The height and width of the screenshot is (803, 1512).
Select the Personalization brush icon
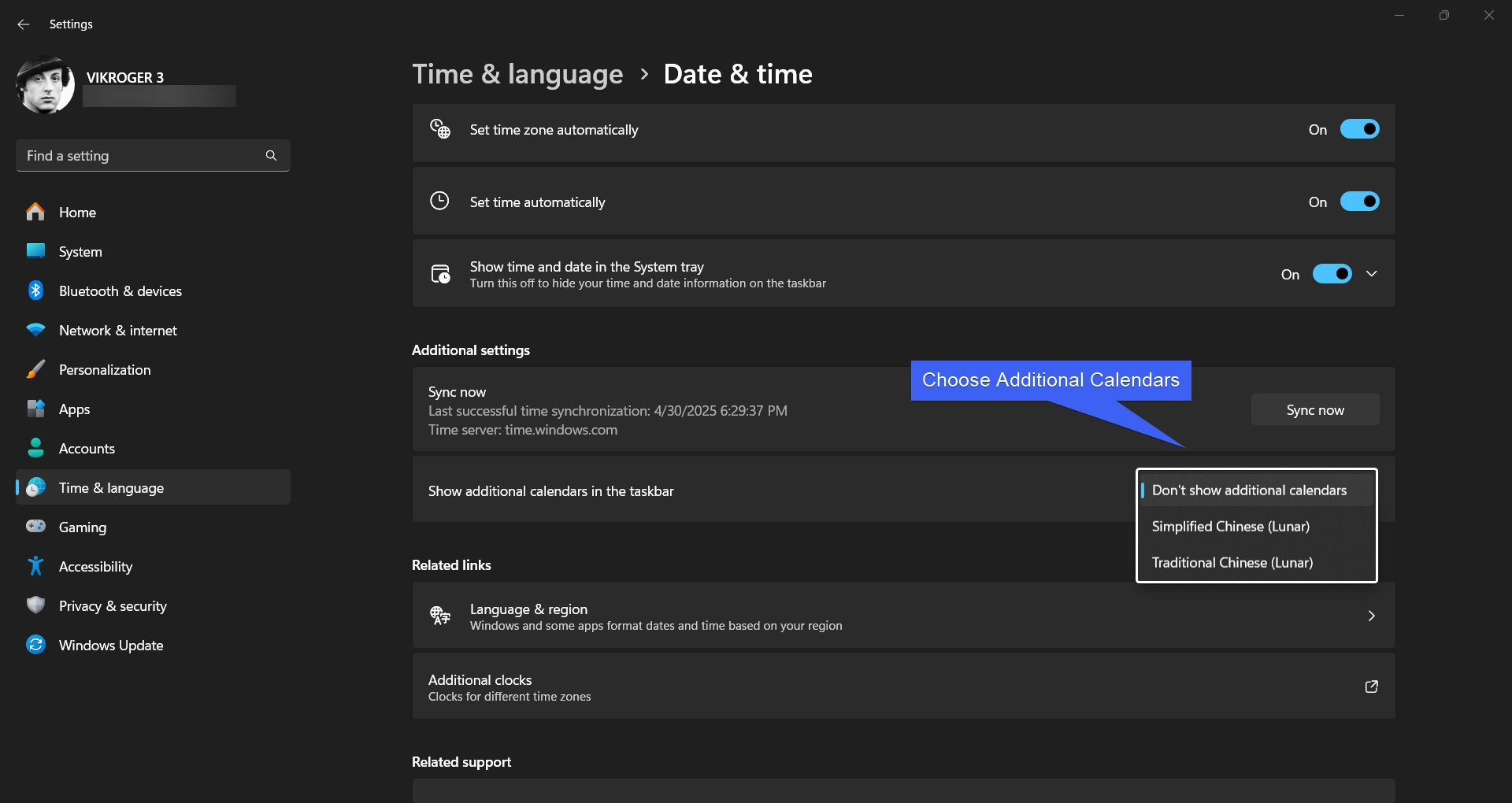35,369
